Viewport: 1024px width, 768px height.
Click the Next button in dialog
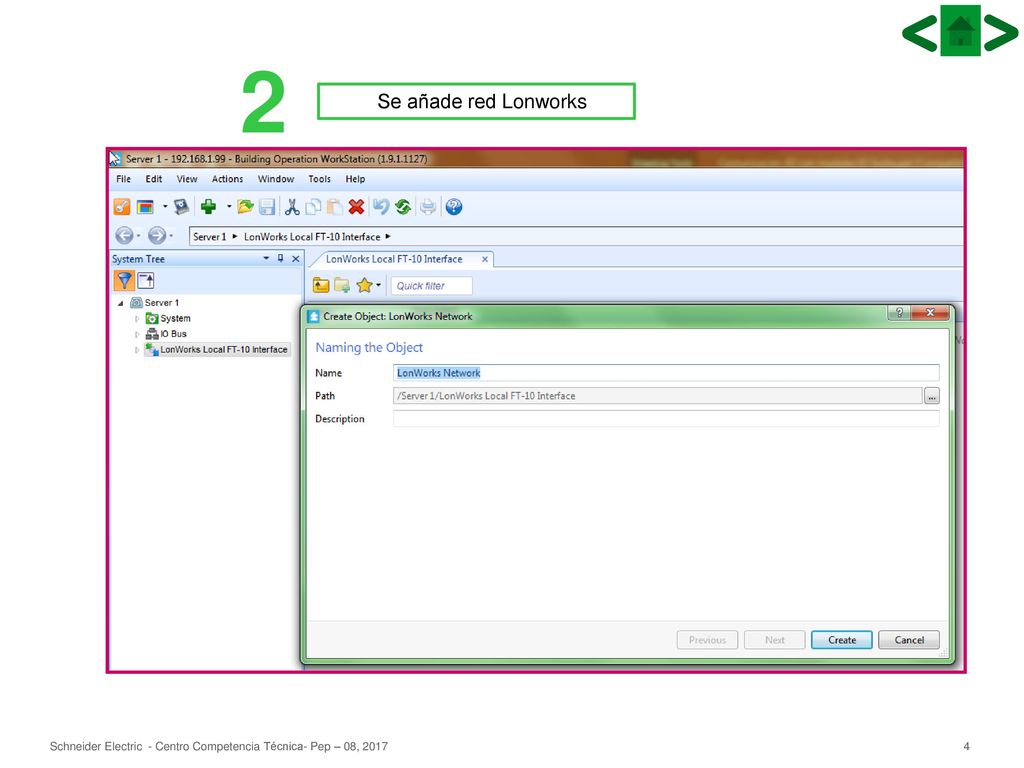click(775, 640)
